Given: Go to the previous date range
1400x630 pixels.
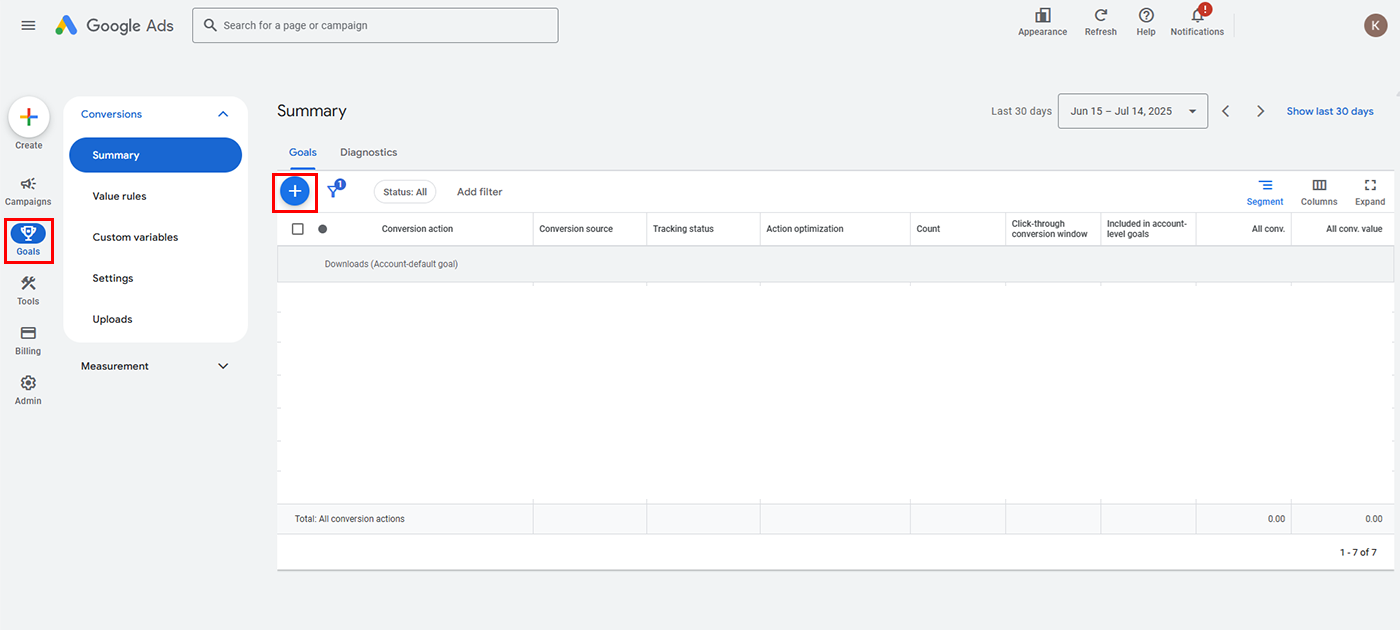Looking at the screenshot, I should click(1226, 111).
